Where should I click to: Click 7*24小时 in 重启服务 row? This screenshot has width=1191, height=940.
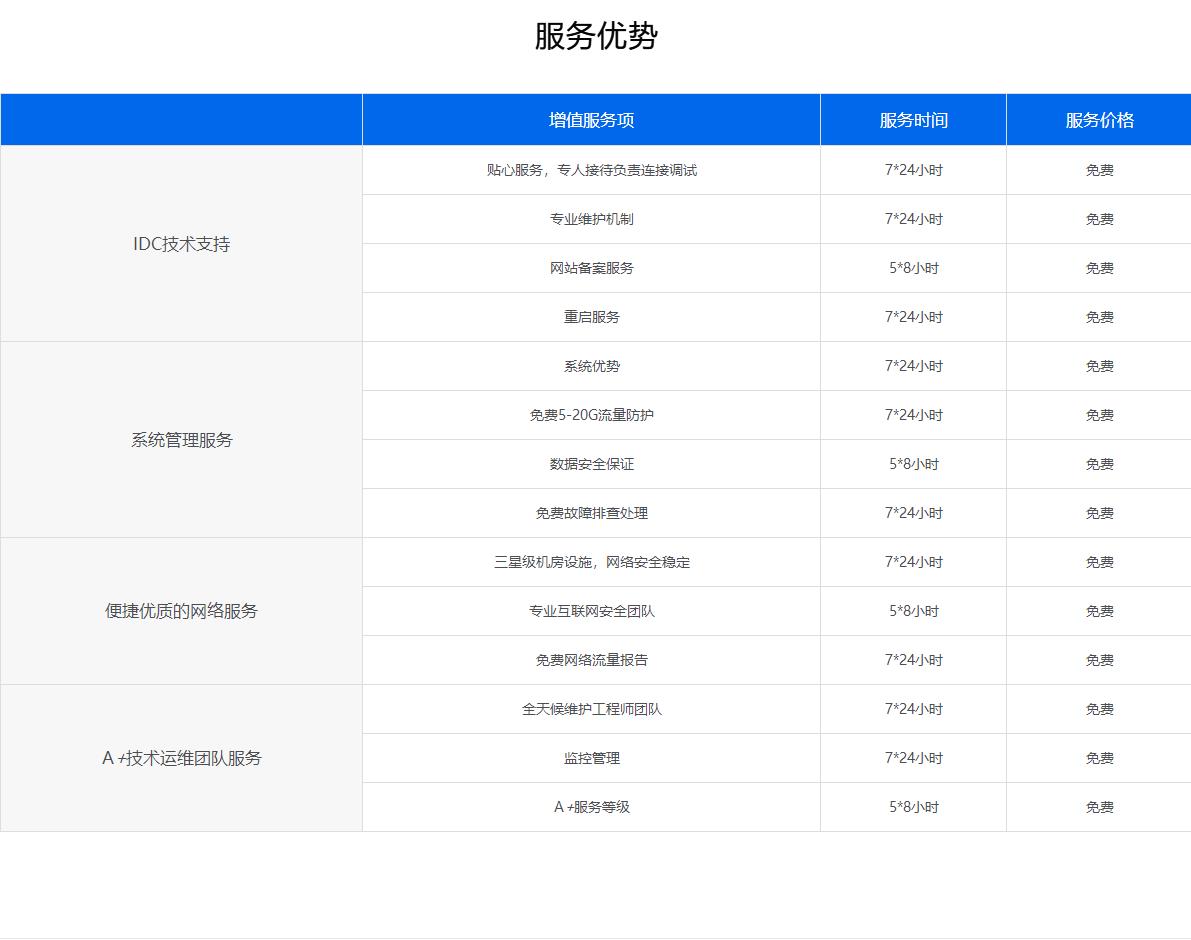[914, 317]
